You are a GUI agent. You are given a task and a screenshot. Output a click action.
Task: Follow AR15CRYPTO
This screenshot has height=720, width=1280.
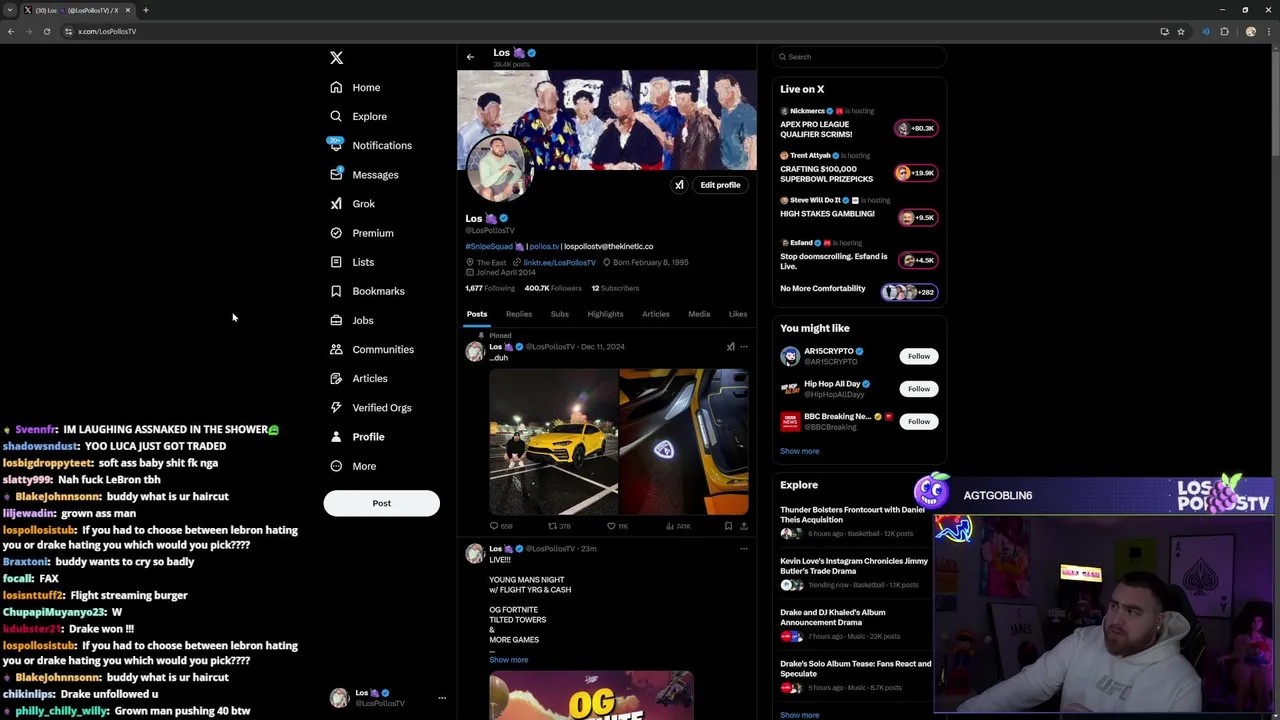coord(918,356)
